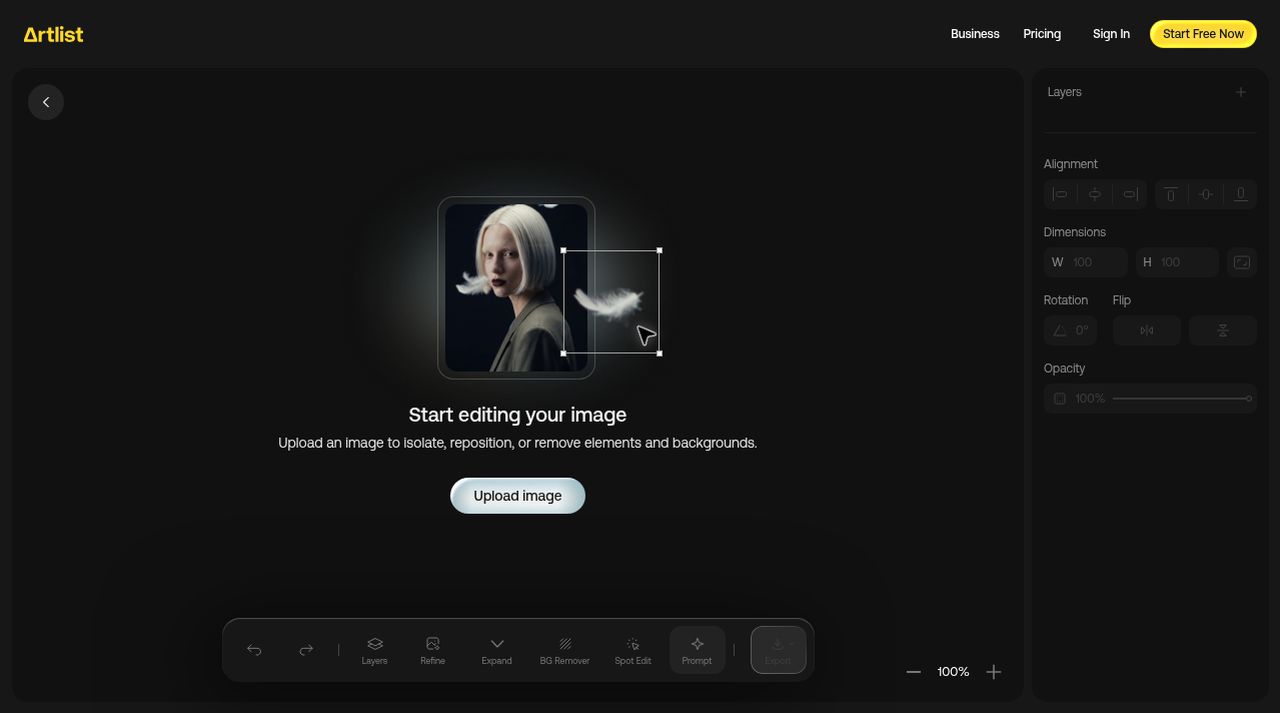The height and width of the screenshot is (713, 1280).
Task: Click the sample portrait thumbnail illustration
Action: point(516,288)
